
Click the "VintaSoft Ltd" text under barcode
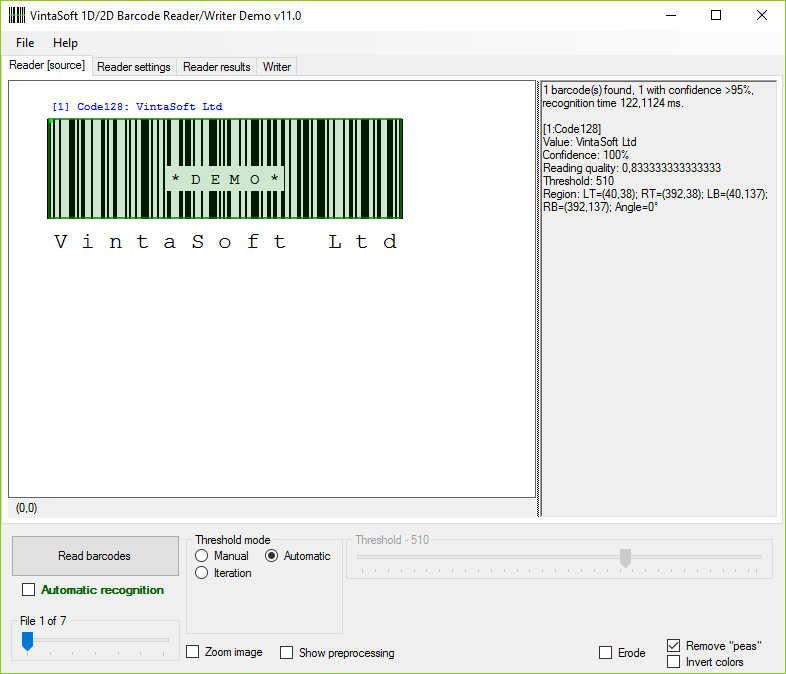point(226,242)
